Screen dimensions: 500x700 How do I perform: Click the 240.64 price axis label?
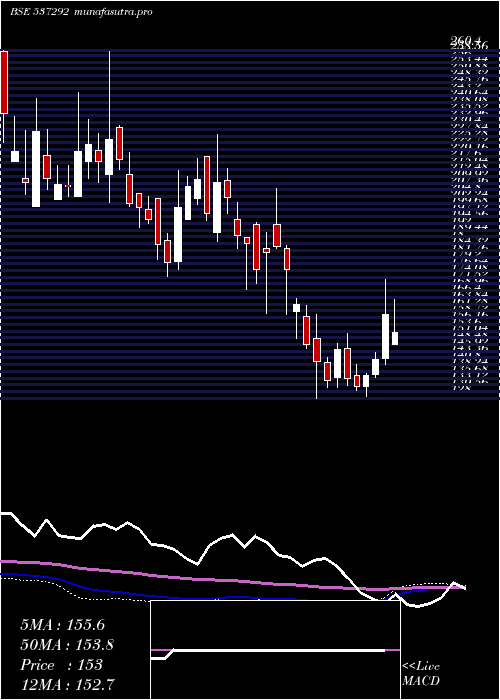(x=470, y=92)
